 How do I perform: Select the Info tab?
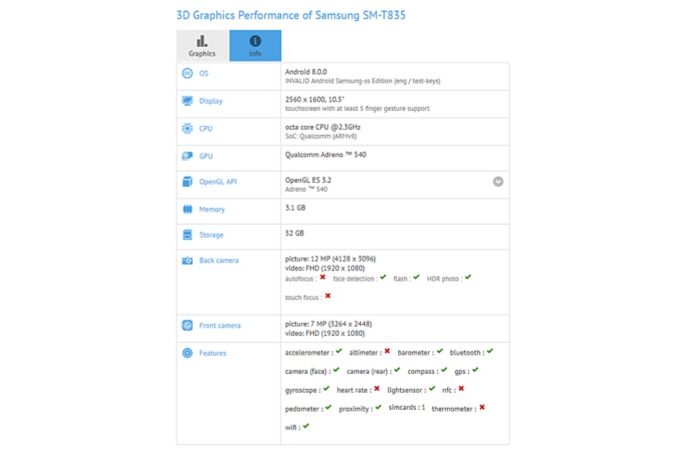click(x=255, y=46)
